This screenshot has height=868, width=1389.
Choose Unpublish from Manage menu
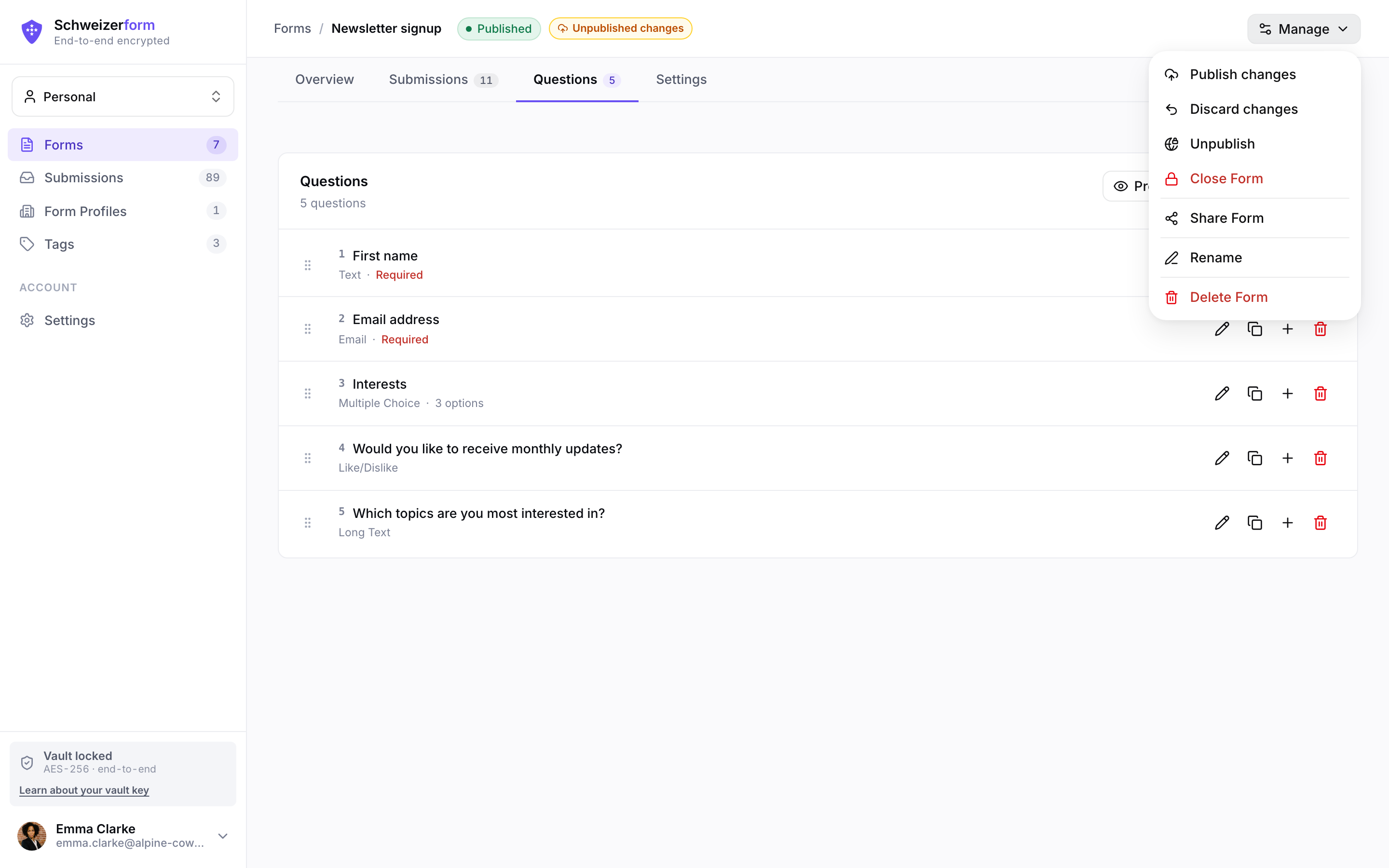(1255, 144)
